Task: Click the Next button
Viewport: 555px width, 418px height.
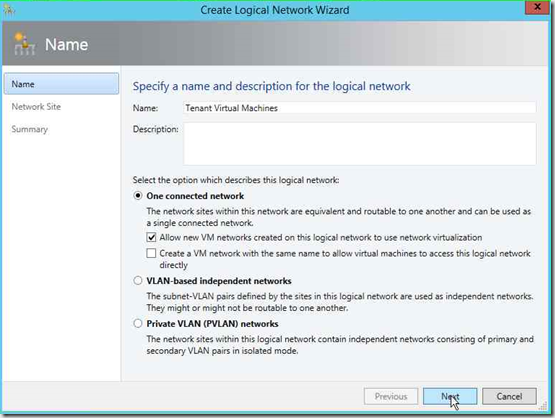Action: click(x=450, y=396)
